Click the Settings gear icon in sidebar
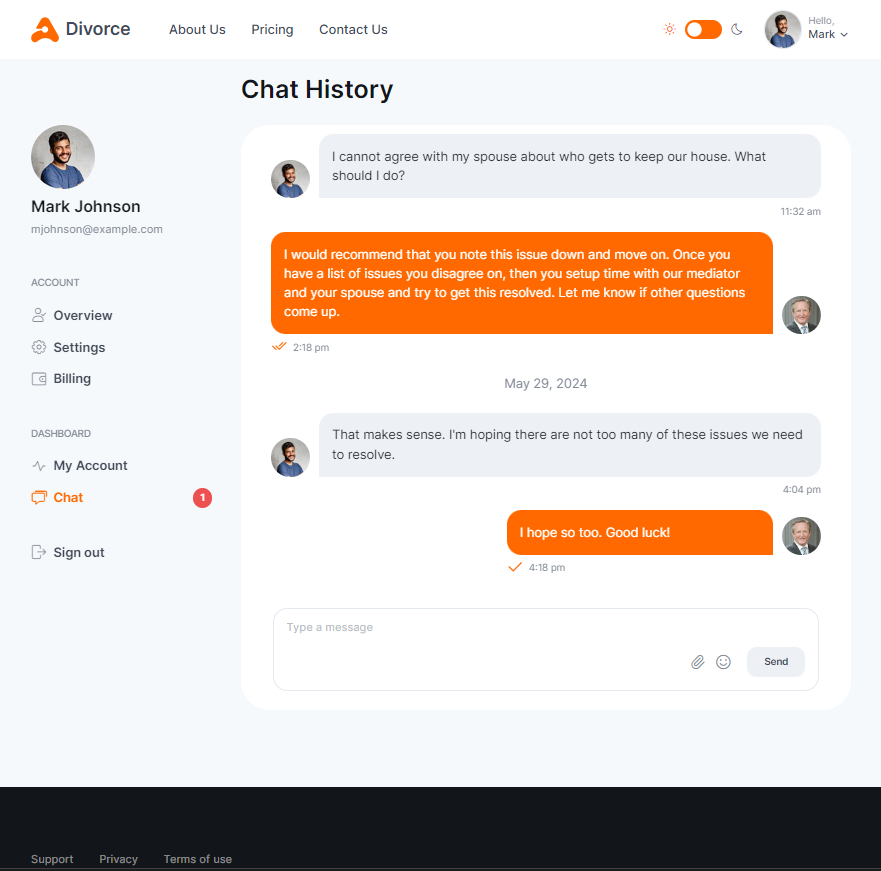 tap(39, 347)
